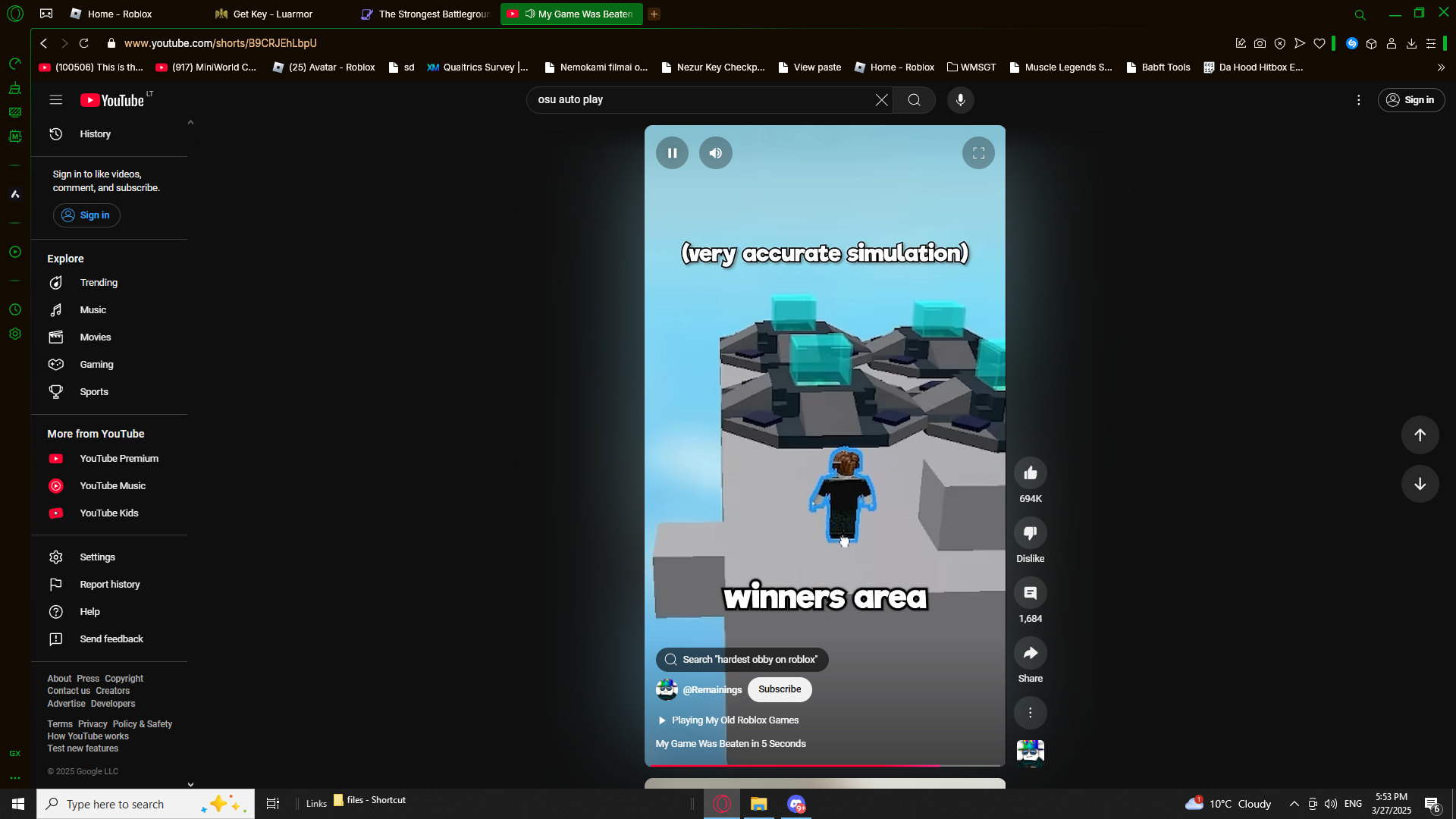Open GX sidebar history clock icon

(15, 309)
